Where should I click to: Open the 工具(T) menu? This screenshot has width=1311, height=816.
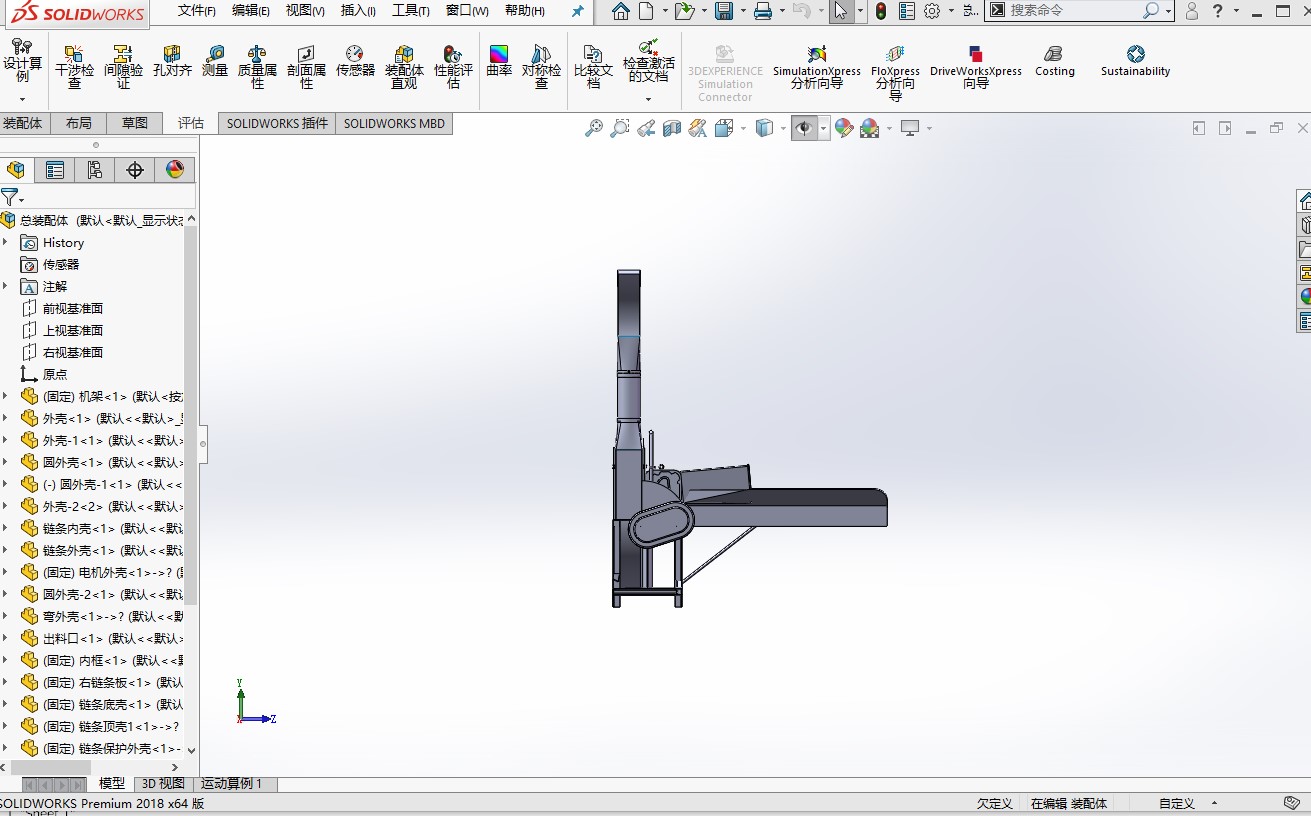(x=410, y=11)
